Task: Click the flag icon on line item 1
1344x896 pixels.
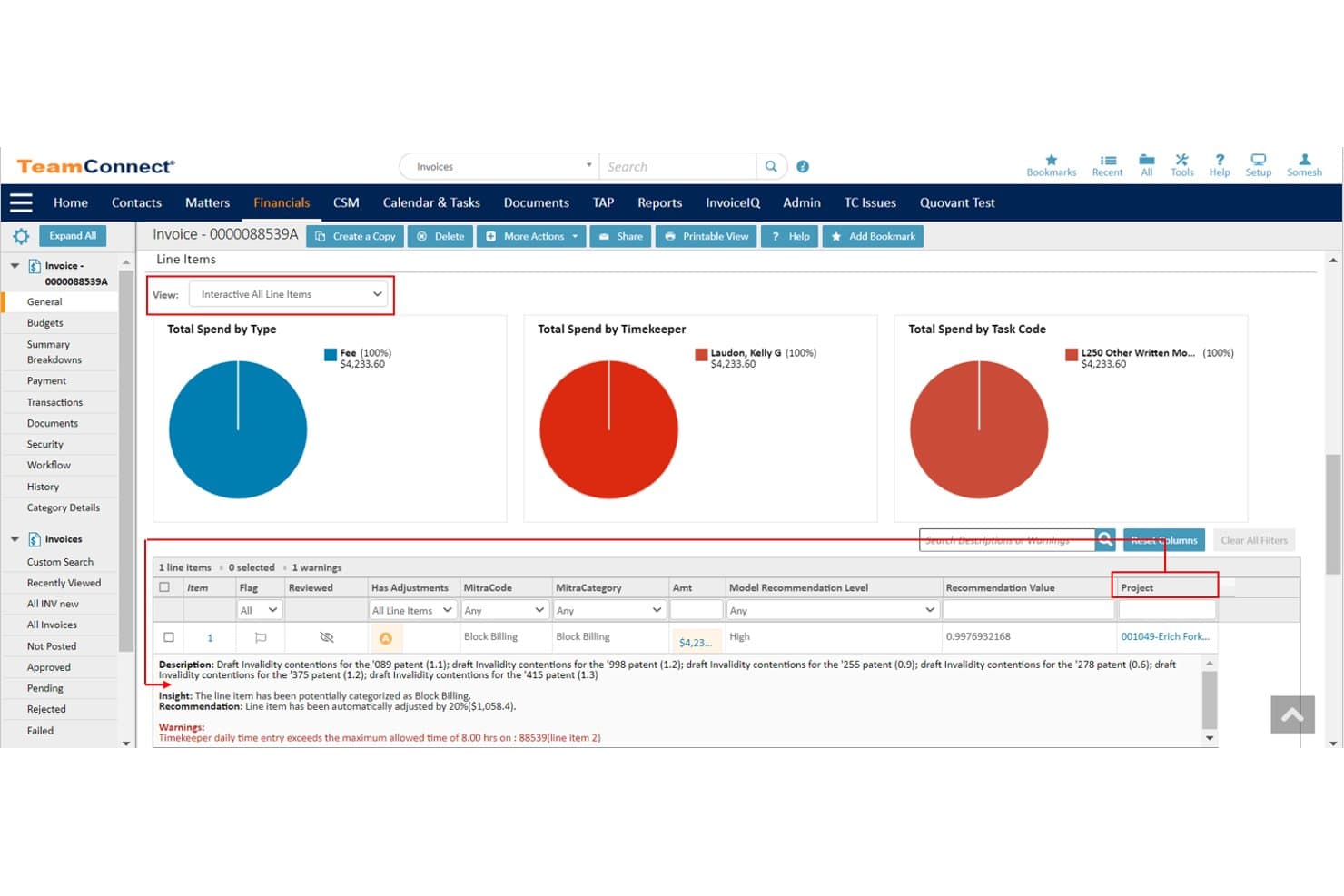Action: [261, 637]
